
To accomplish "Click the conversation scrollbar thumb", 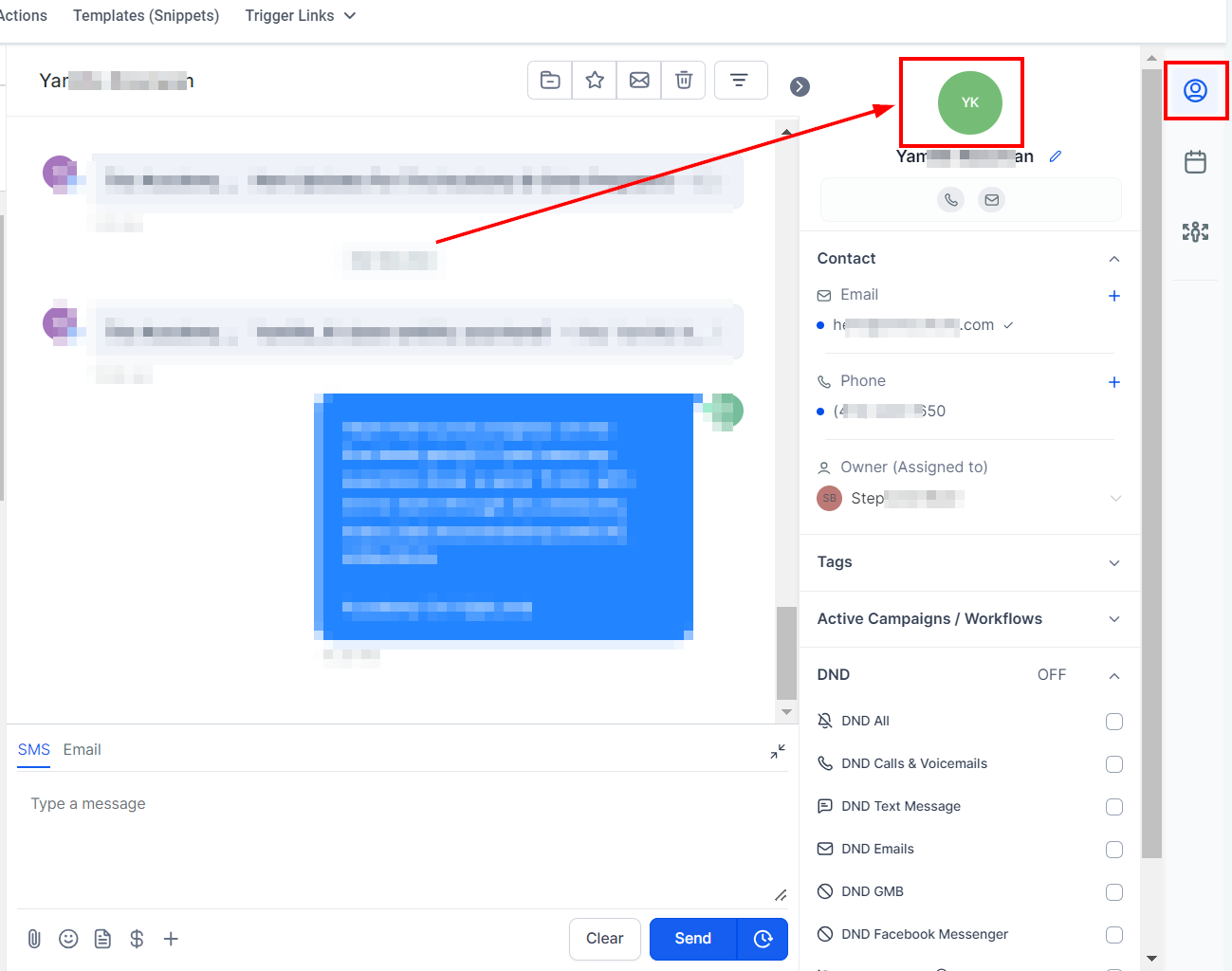I will [786, 652].
